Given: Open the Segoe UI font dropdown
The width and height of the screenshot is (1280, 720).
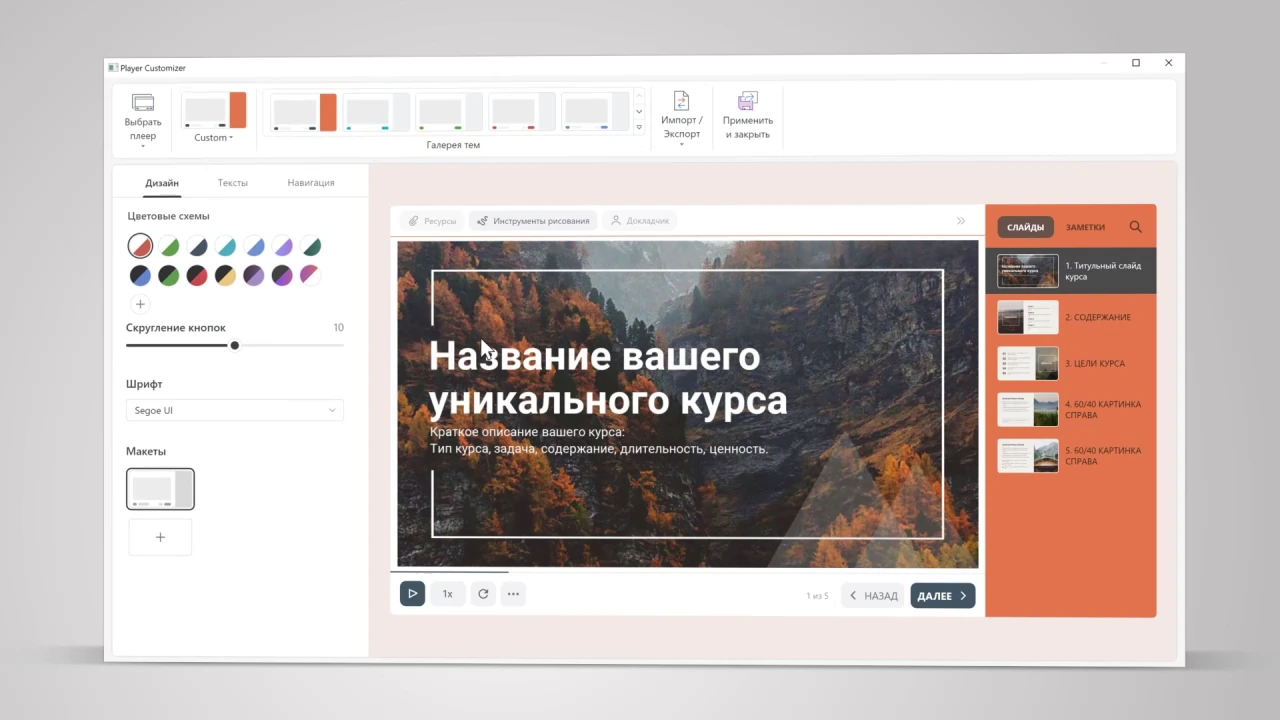Looking at the screenshot, I should pos(235,410).
